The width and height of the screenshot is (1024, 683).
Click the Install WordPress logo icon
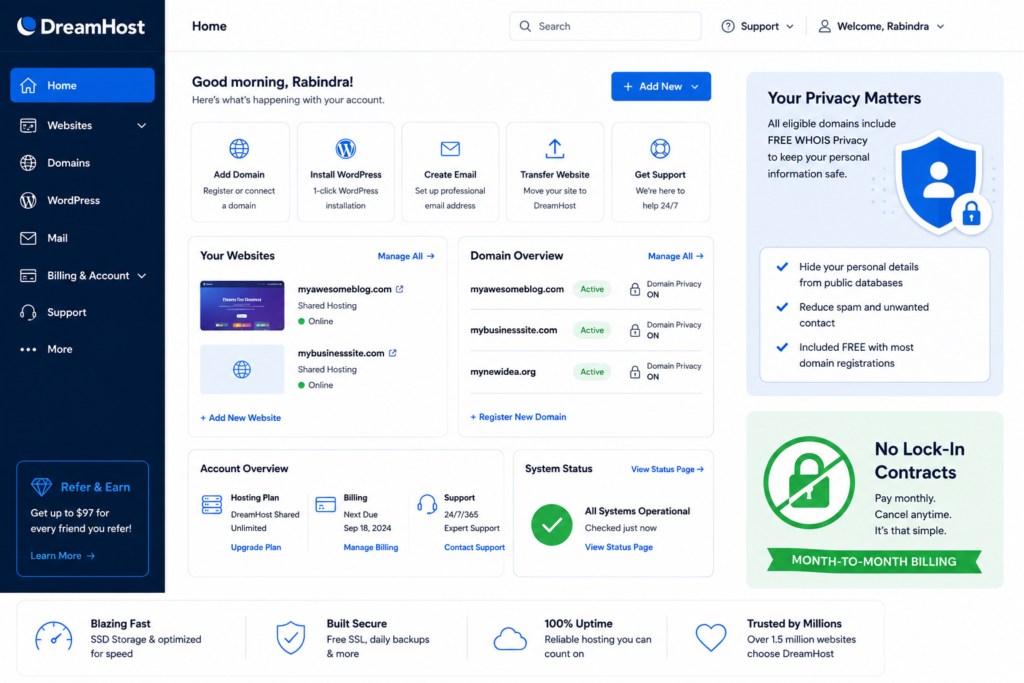[345, 149]
